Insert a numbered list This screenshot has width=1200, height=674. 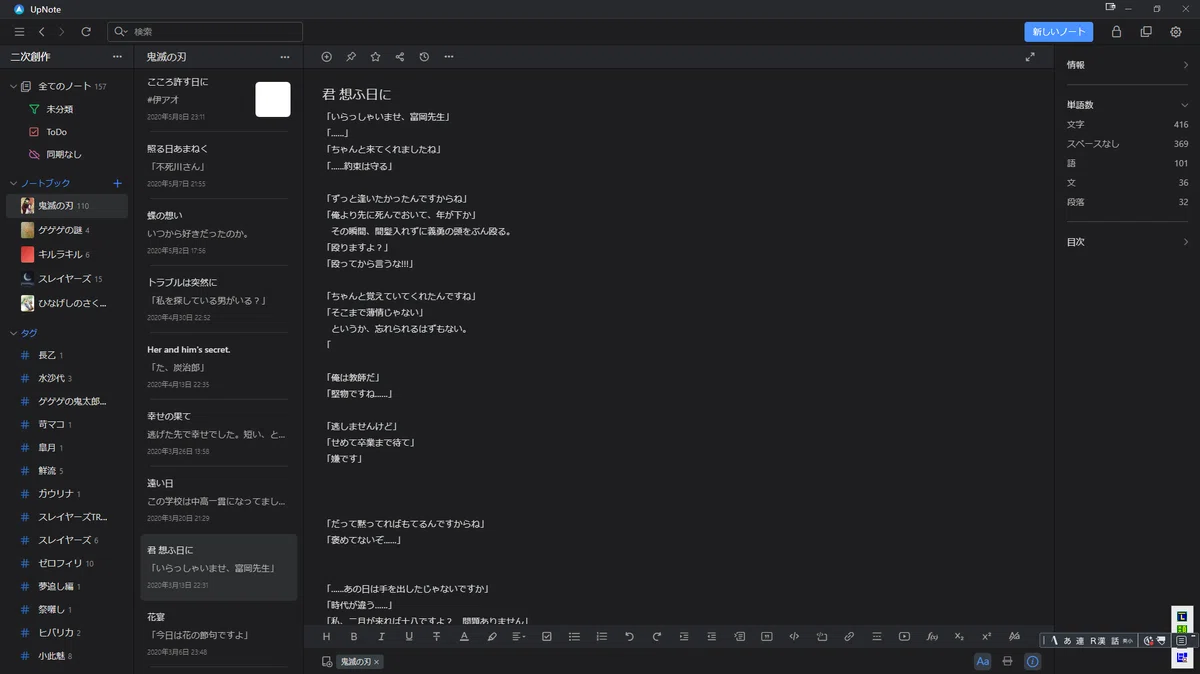pyautogui.click(x=602, y=636)
